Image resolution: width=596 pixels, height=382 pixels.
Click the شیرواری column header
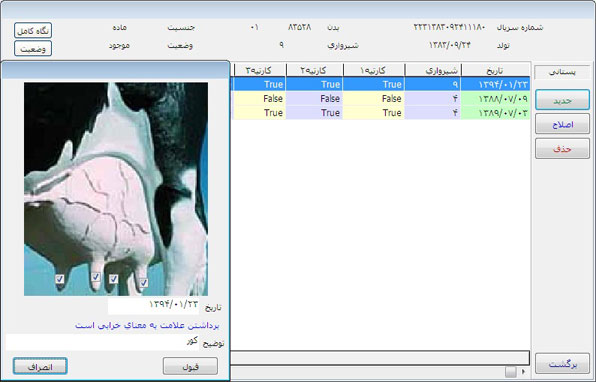[433, 70]
